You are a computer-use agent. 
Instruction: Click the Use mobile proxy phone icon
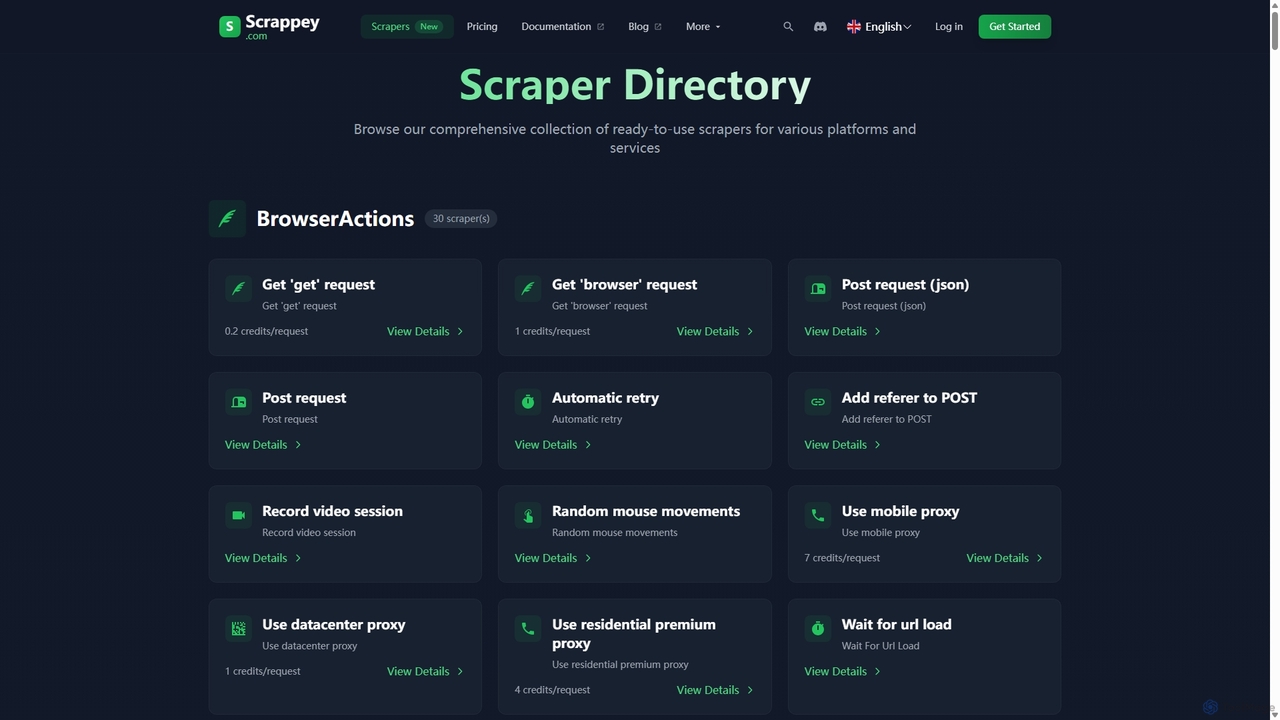pos(818,515)
